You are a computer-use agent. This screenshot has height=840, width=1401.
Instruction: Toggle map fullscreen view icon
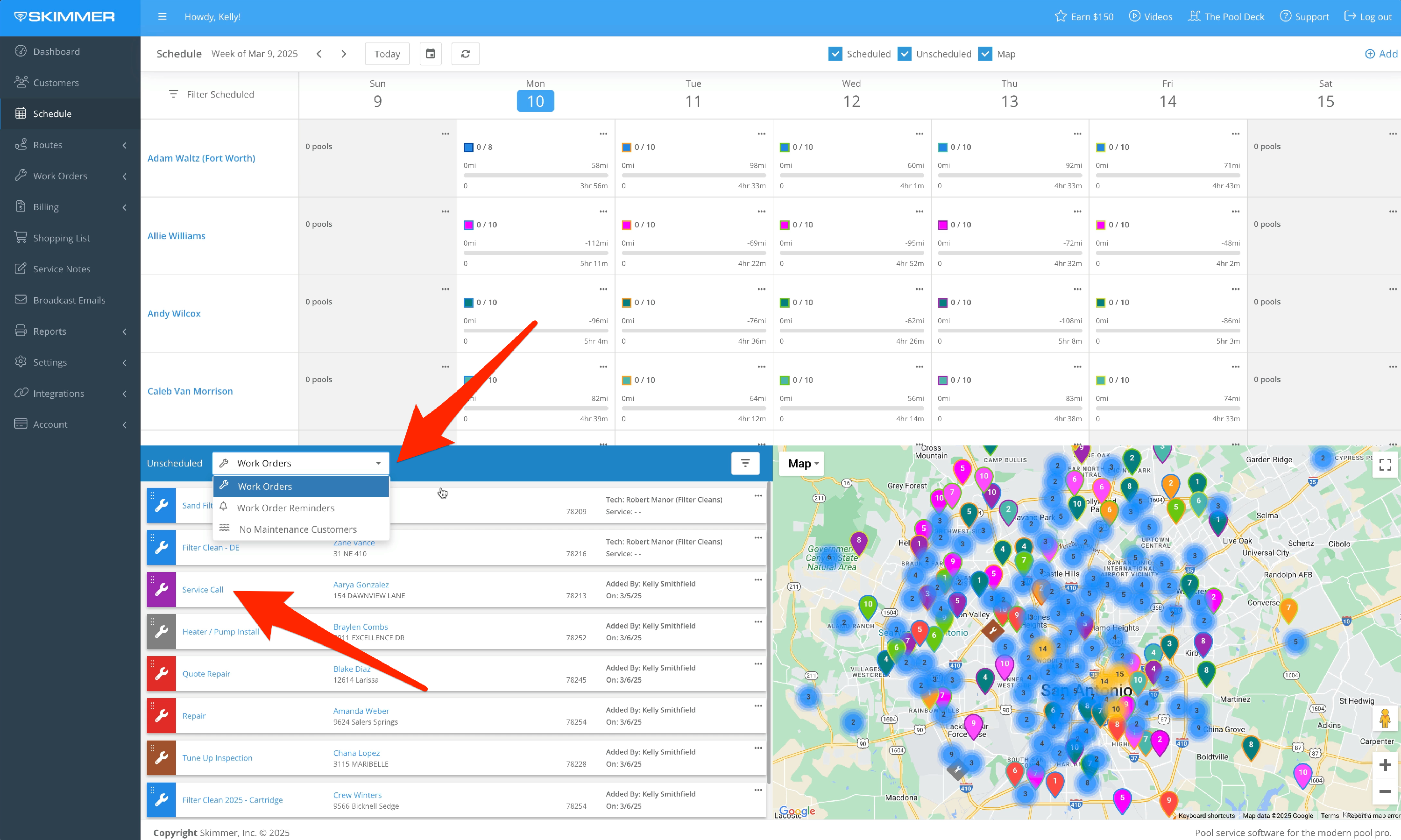1385,465
